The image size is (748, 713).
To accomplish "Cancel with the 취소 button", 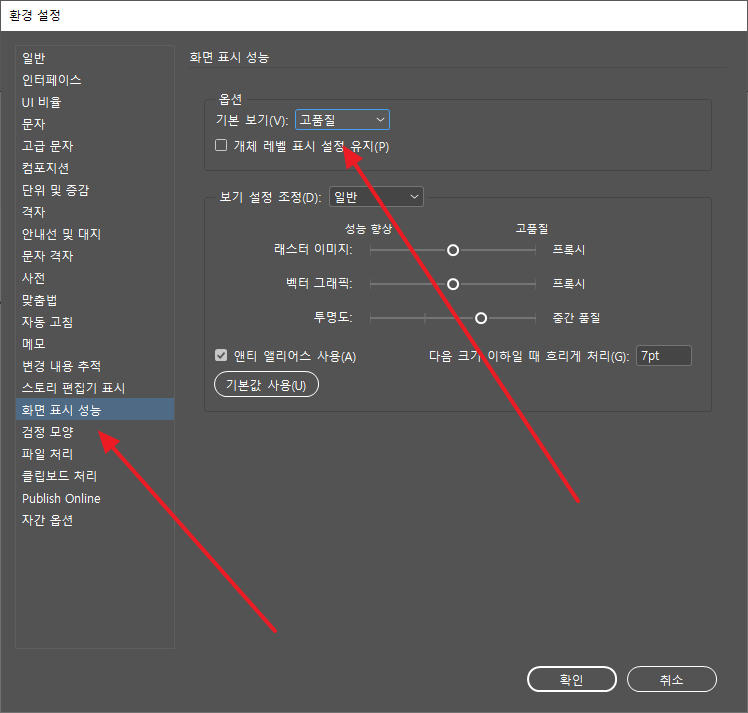I will tap(671, 679).
